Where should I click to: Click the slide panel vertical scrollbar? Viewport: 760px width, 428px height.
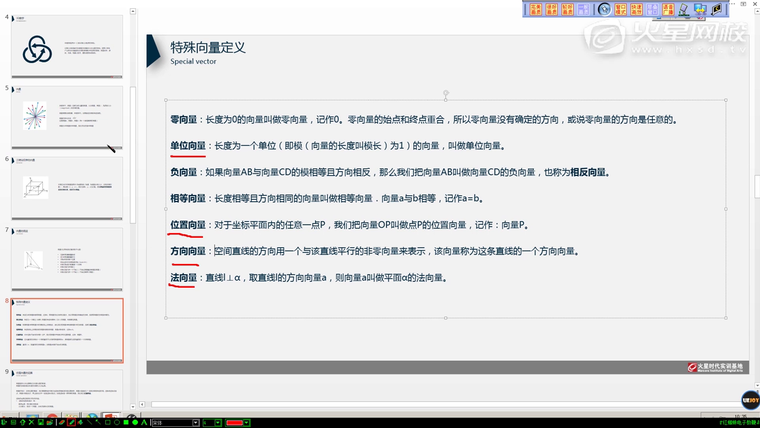tap(132, 150)
